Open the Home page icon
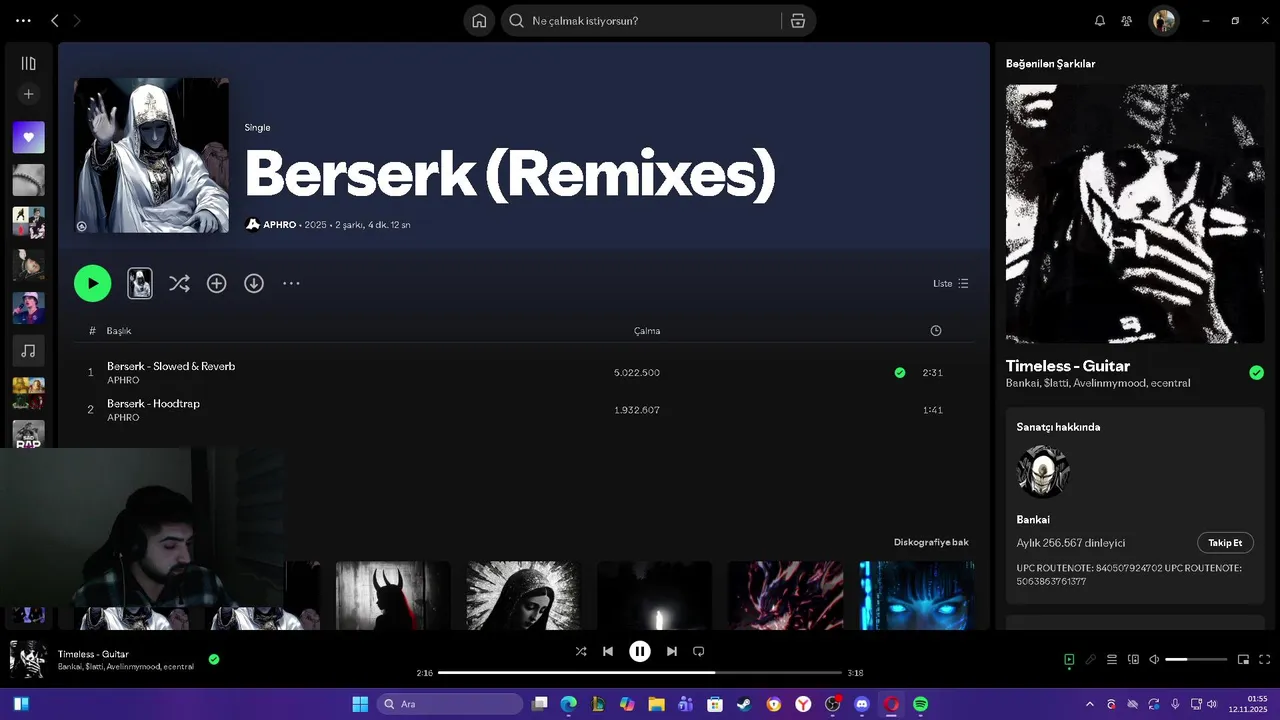1280x720 pixels. (x=479, y=21)
